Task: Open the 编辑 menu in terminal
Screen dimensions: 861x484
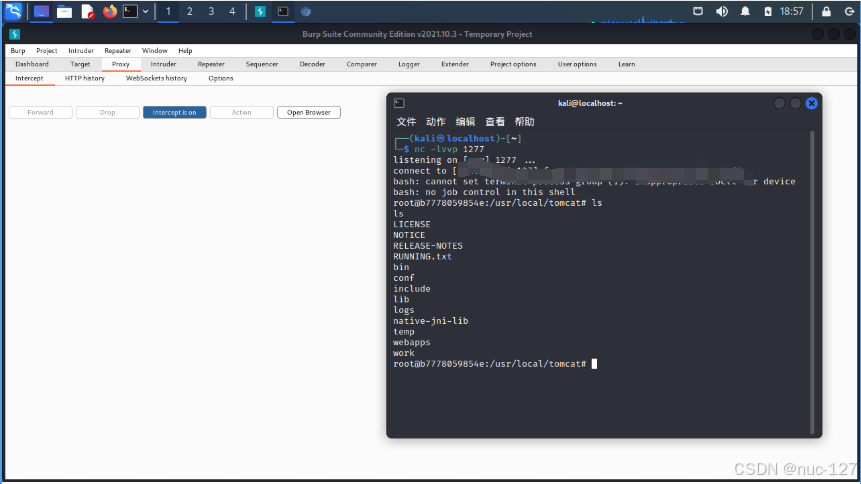Action: [465, 122]
